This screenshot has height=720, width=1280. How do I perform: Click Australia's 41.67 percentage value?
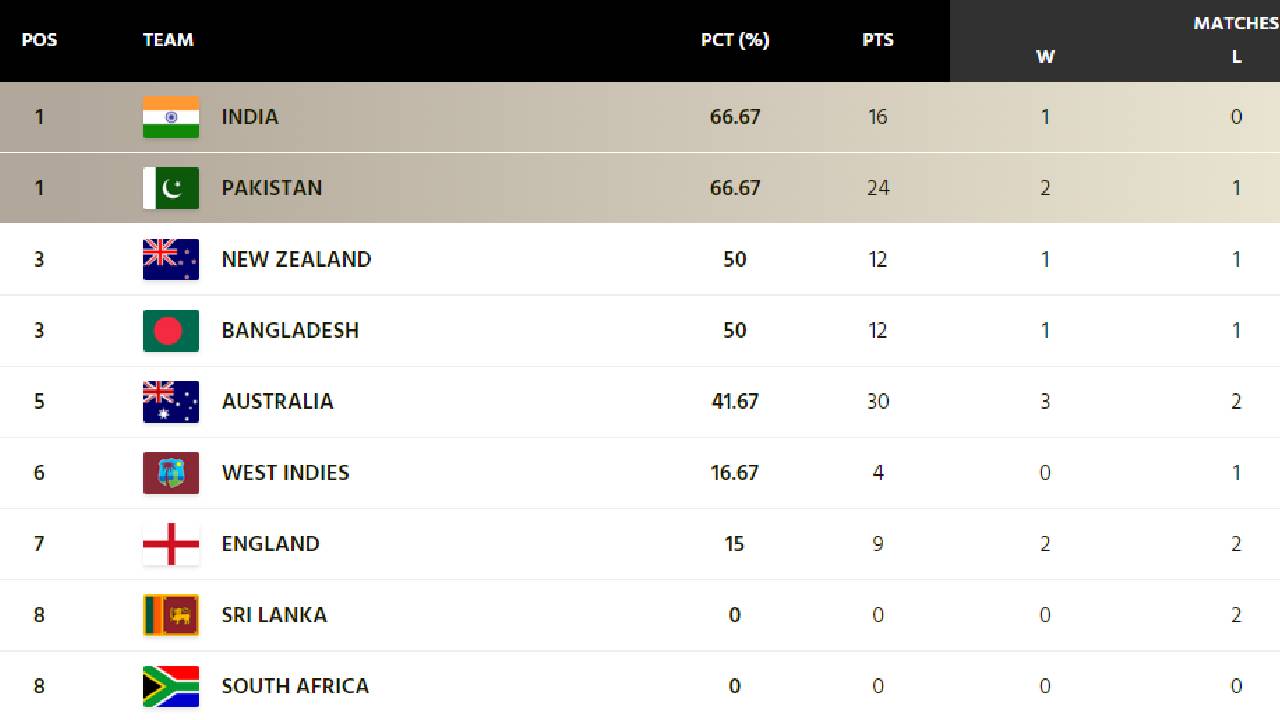tap(735, 401)
